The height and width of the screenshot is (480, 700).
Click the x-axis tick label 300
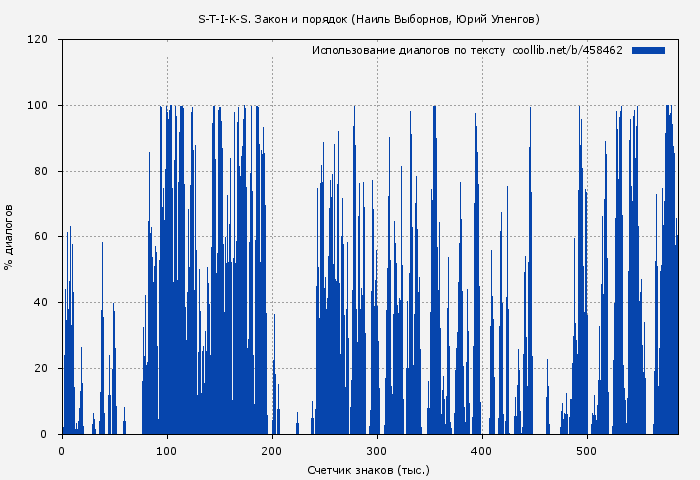coord(377,450)
